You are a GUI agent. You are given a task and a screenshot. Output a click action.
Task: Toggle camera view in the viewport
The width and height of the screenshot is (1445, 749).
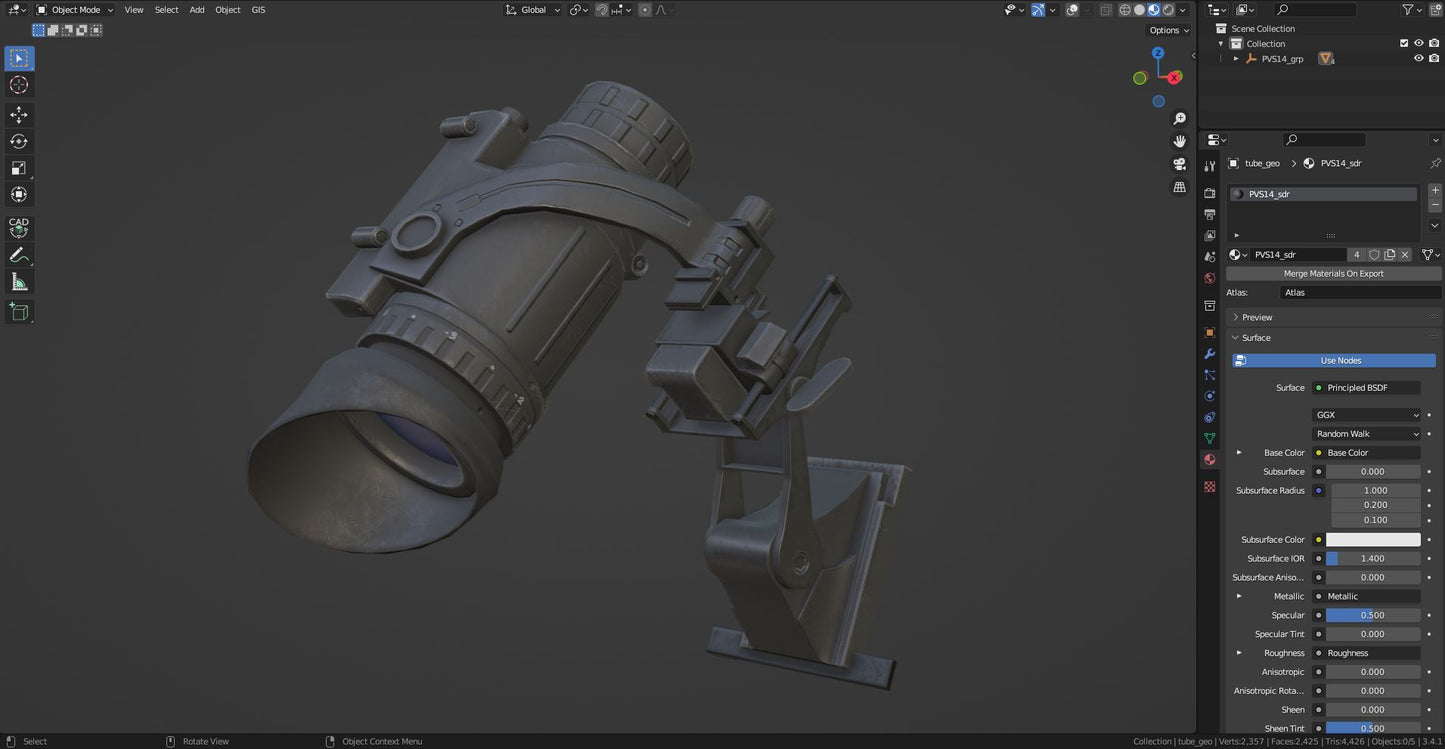pos(1180,164)
